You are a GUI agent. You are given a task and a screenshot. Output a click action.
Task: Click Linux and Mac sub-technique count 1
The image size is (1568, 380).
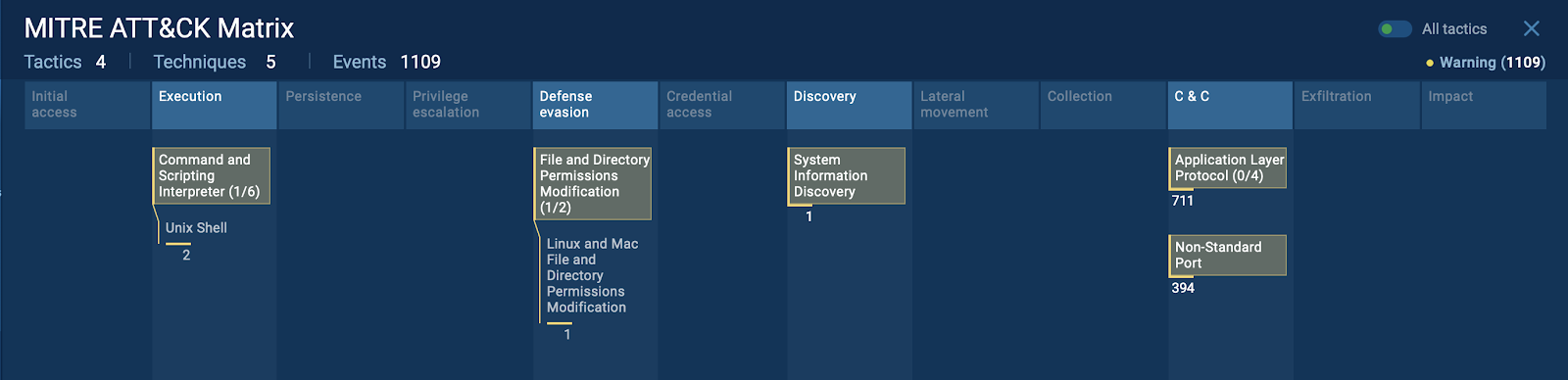click(x=566, y=335)
